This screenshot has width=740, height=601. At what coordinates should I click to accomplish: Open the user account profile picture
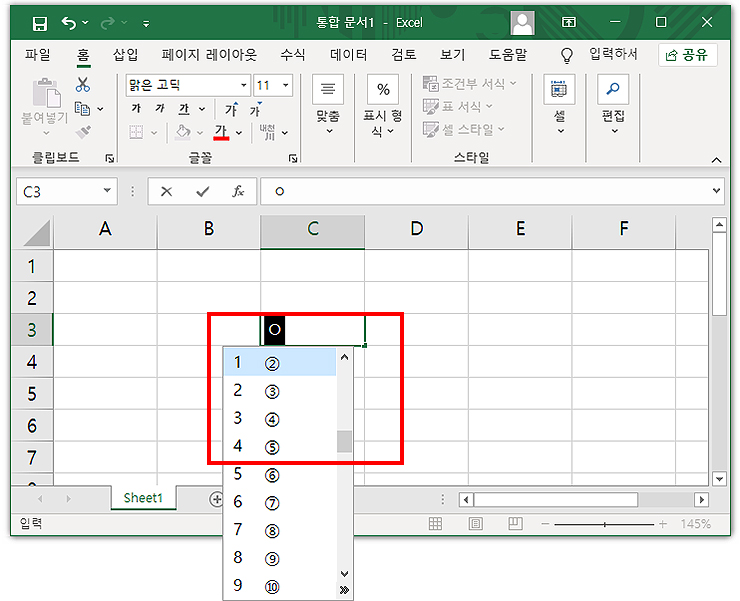[x=522, y=22]
